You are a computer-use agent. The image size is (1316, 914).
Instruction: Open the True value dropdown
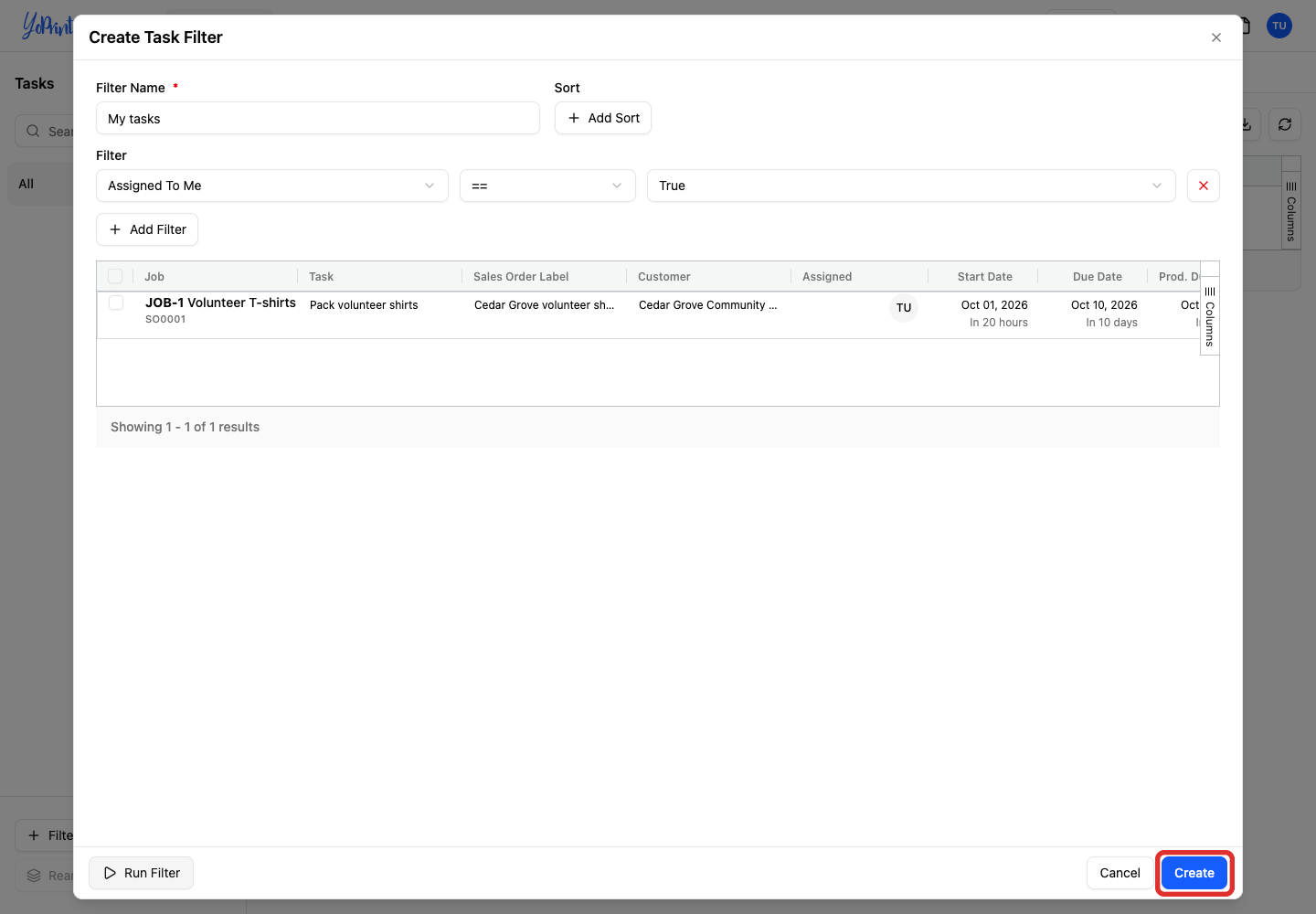[x=911, y=186]
